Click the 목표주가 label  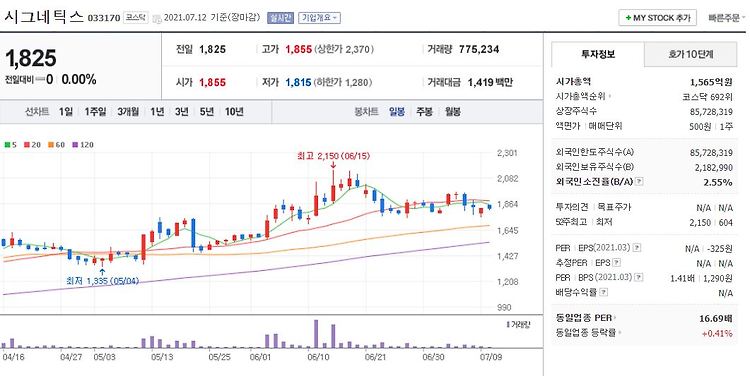614,208
